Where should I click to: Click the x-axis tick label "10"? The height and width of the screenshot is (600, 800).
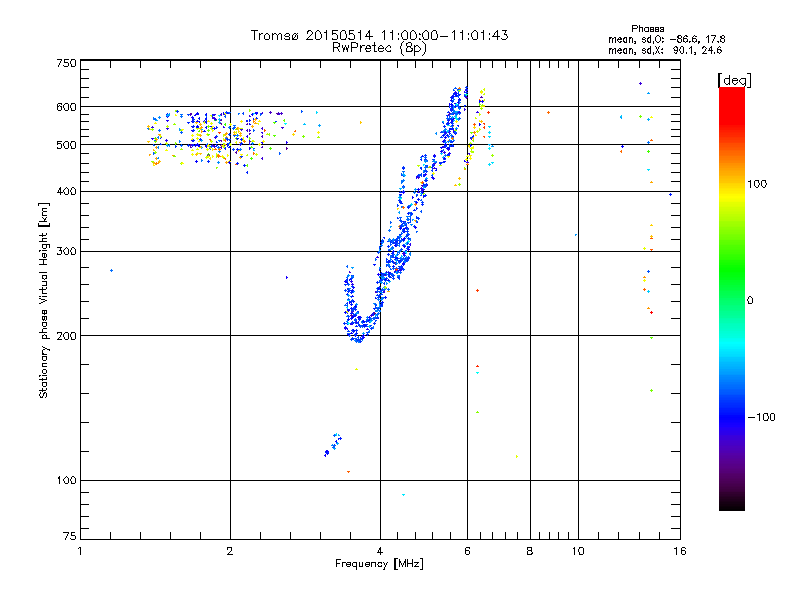578,551
